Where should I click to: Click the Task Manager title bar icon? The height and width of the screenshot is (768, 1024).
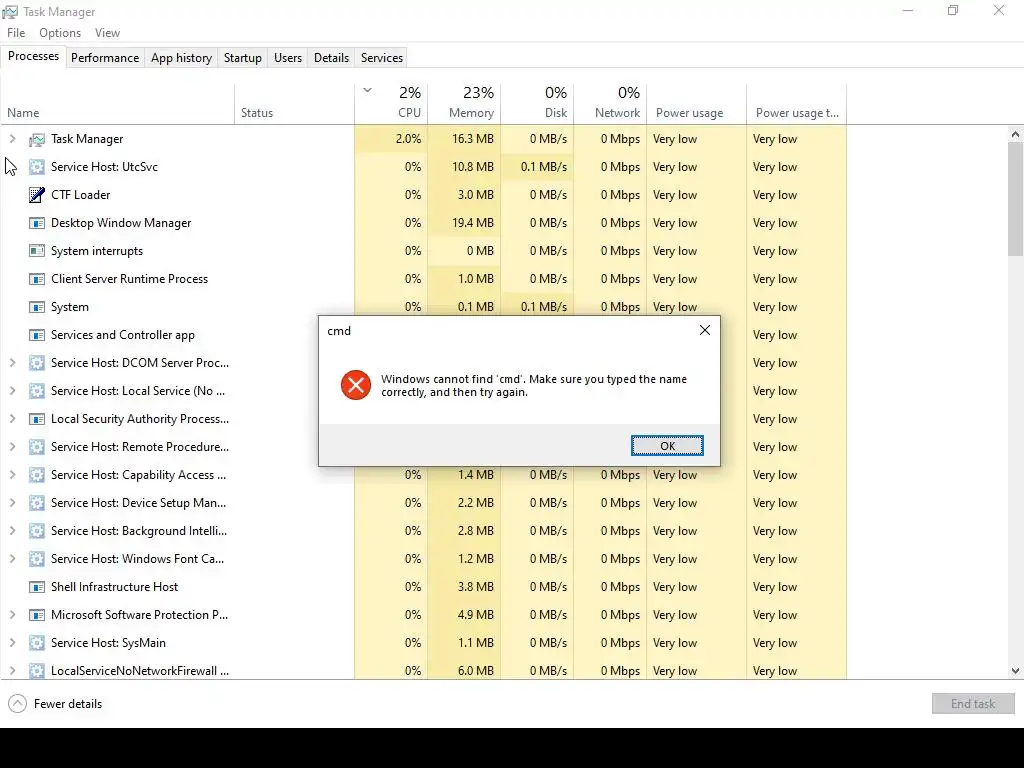click(x=10, y=12)
